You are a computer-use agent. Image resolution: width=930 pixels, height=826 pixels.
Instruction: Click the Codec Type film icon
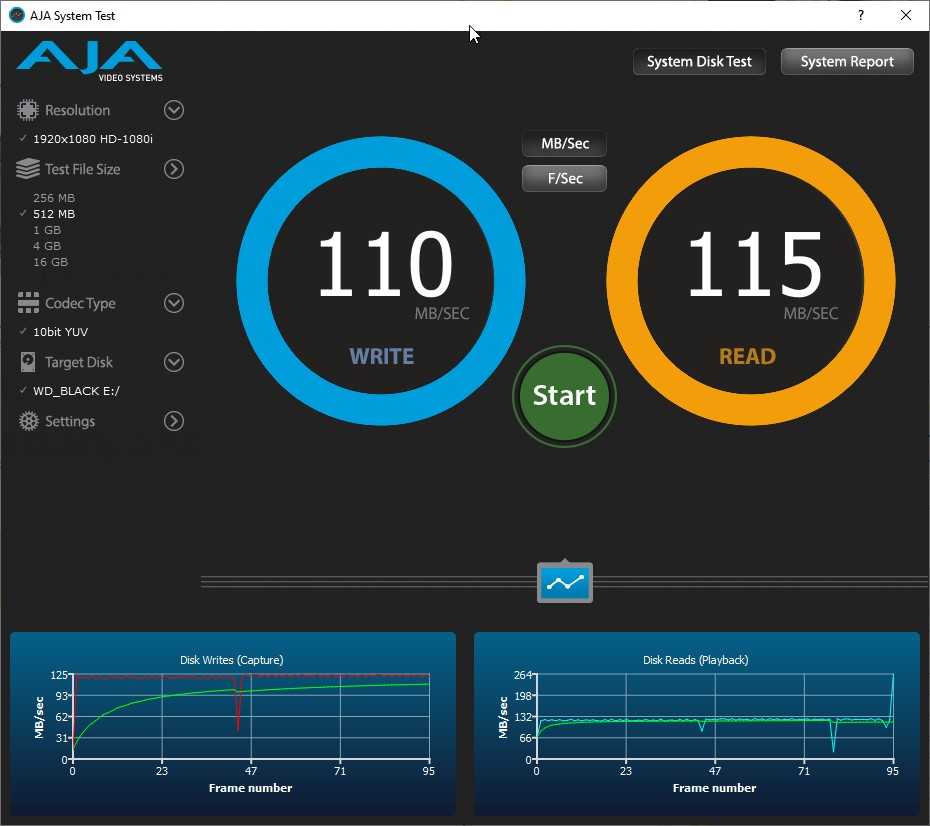click(x=28, y=303)
